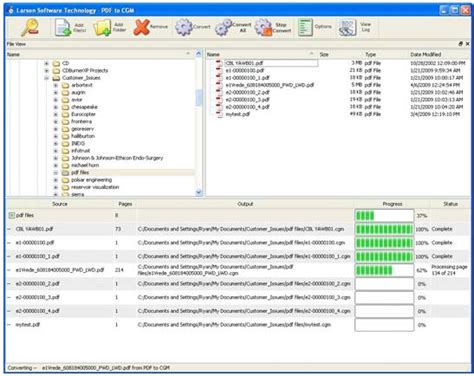
Task: Click the PDF icon of CBL YAWB01.pdf
Action: click(x=219, y=63)
